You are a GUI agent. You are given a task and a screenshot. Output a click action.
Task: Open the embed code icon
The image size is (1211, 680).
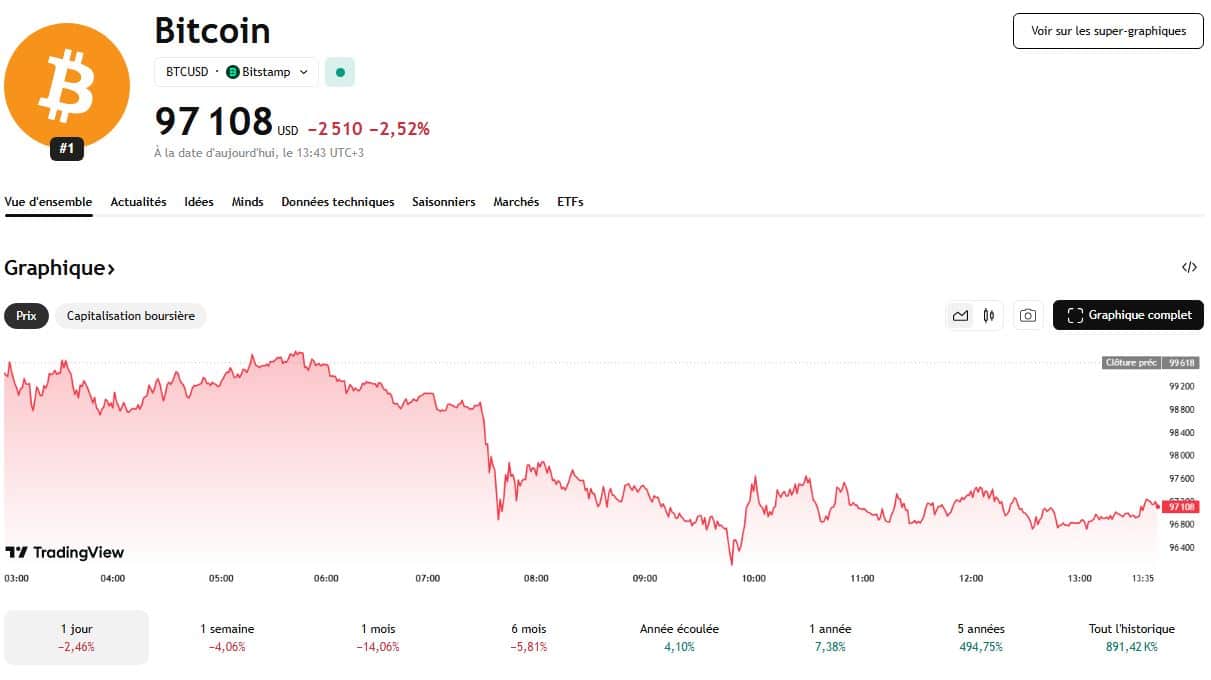[1189, 267]
